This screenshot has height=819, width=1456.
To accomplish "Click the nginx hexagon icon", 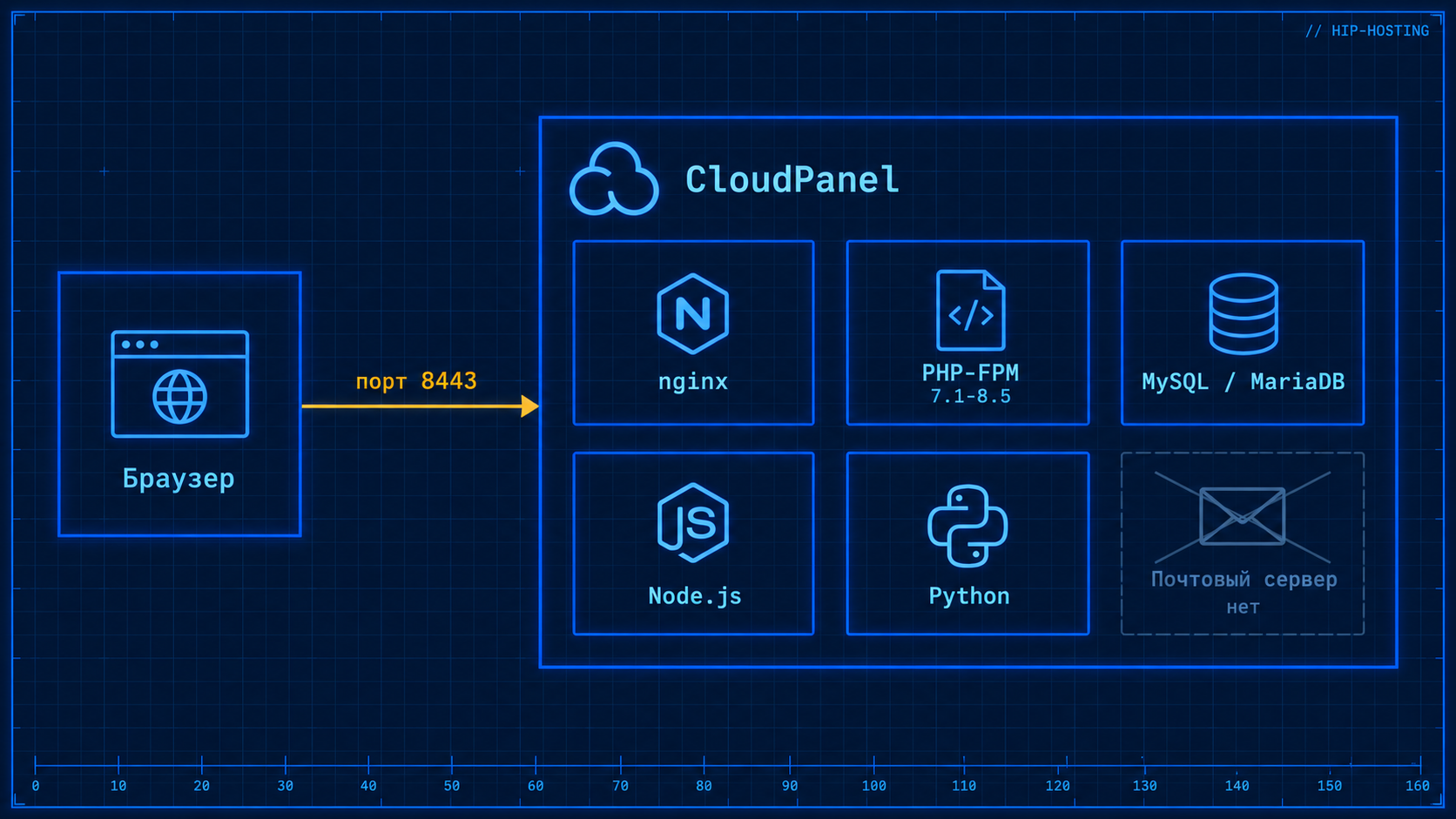I will (693, 313).
